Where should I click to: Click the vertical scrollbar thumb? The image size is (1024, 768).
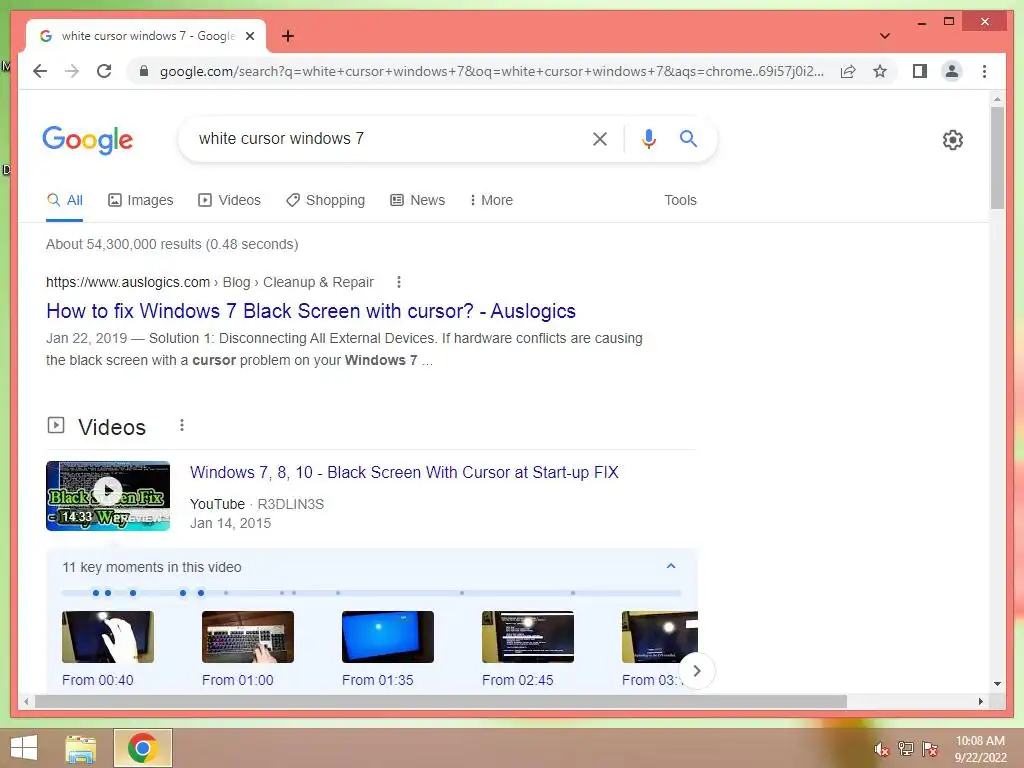pyautogui.click(x=997, y=157)
